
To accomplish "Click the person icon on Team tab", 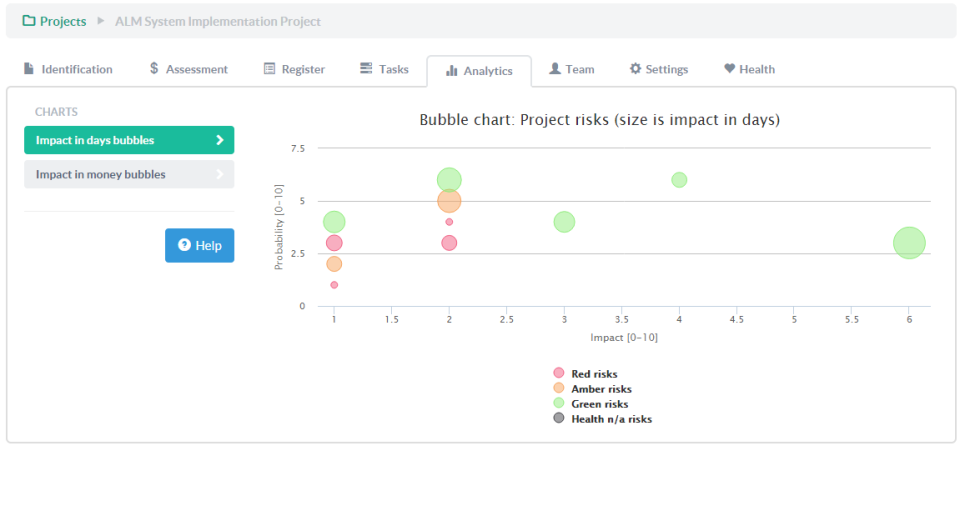I will coord(555,69).
